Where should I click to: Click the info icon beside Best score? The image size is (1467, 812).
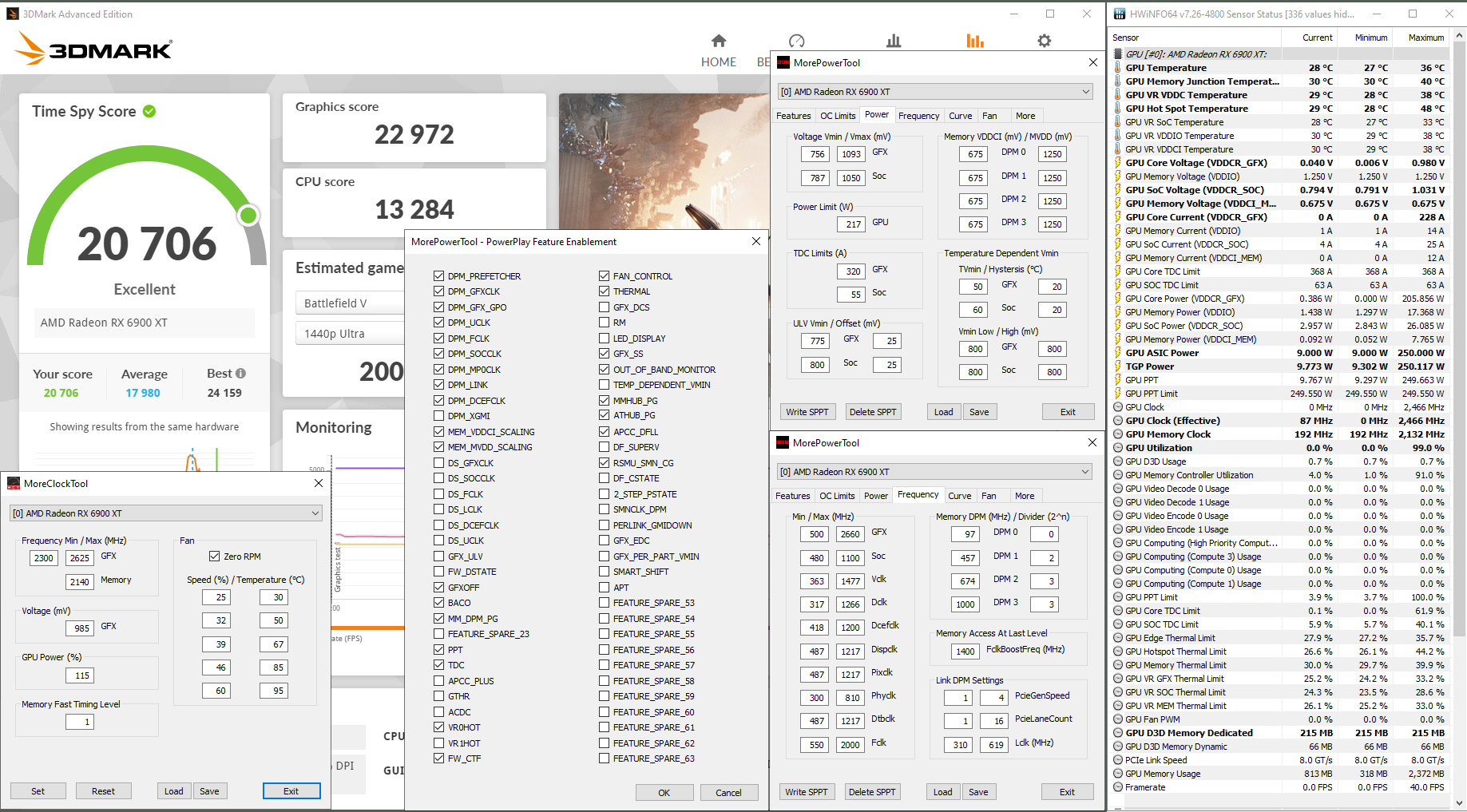click(241, 373)
